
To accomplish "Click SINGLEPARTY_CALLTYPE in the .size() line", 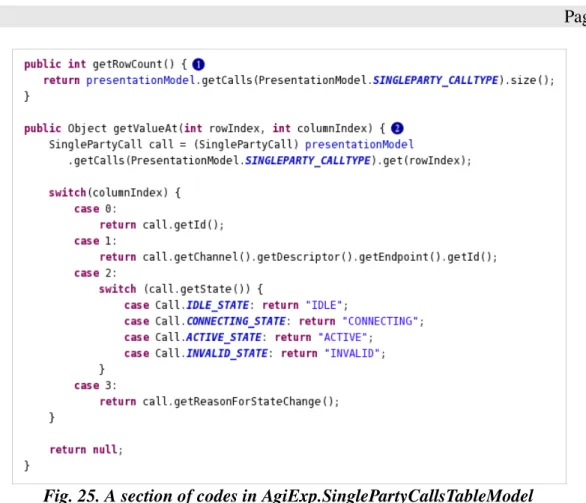I will tap(435, 80).
